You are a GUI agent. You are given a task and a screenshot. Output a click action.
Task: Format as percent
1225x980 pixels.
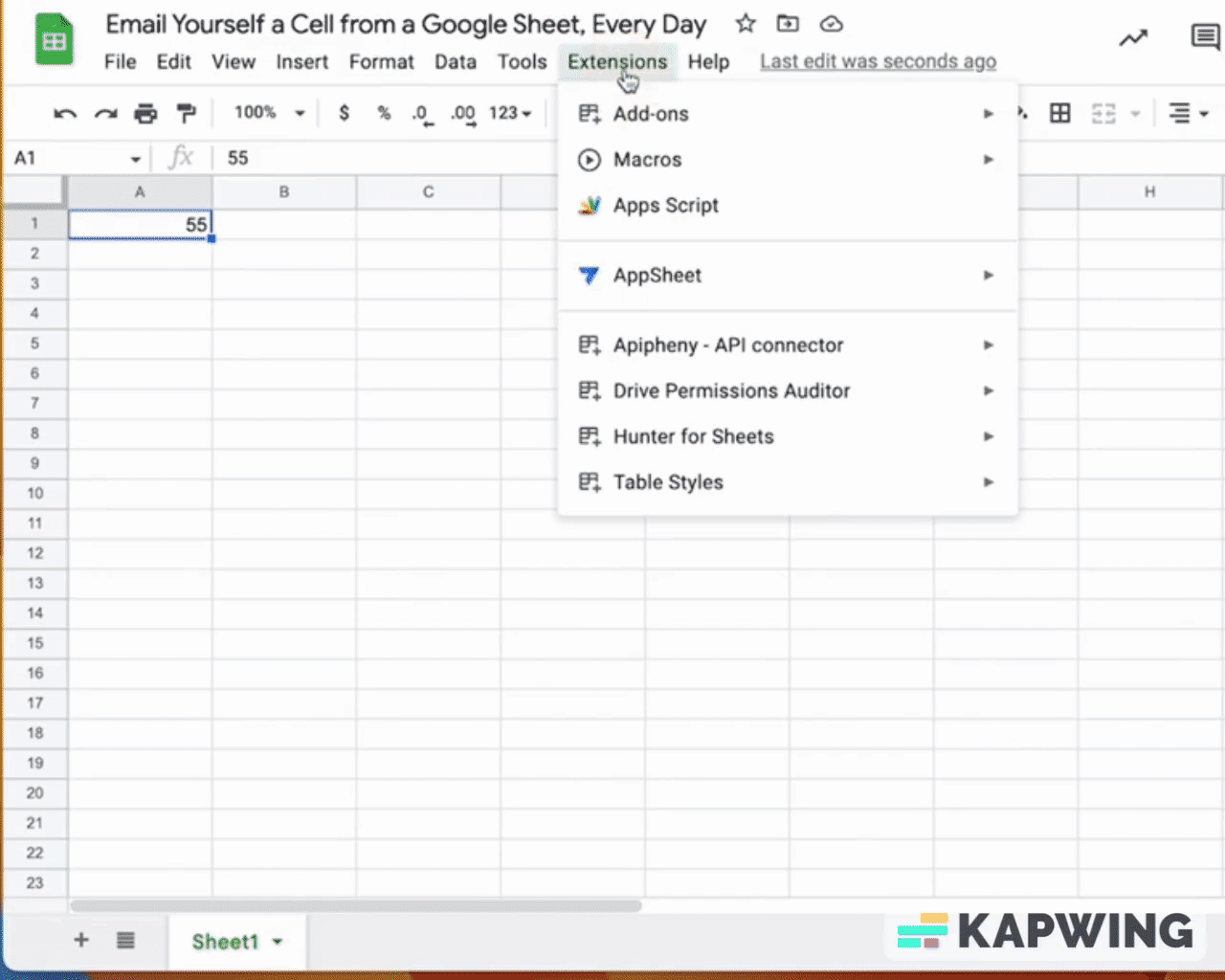pos(384,113)
